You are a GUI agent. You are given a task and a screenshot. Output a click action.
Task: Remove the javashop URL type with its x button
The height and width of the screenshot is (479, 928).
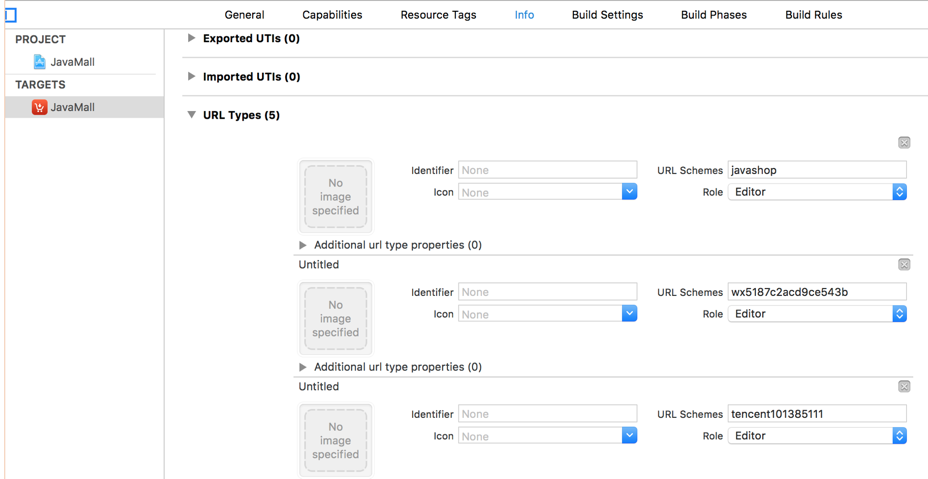click(x=904, y=143)
